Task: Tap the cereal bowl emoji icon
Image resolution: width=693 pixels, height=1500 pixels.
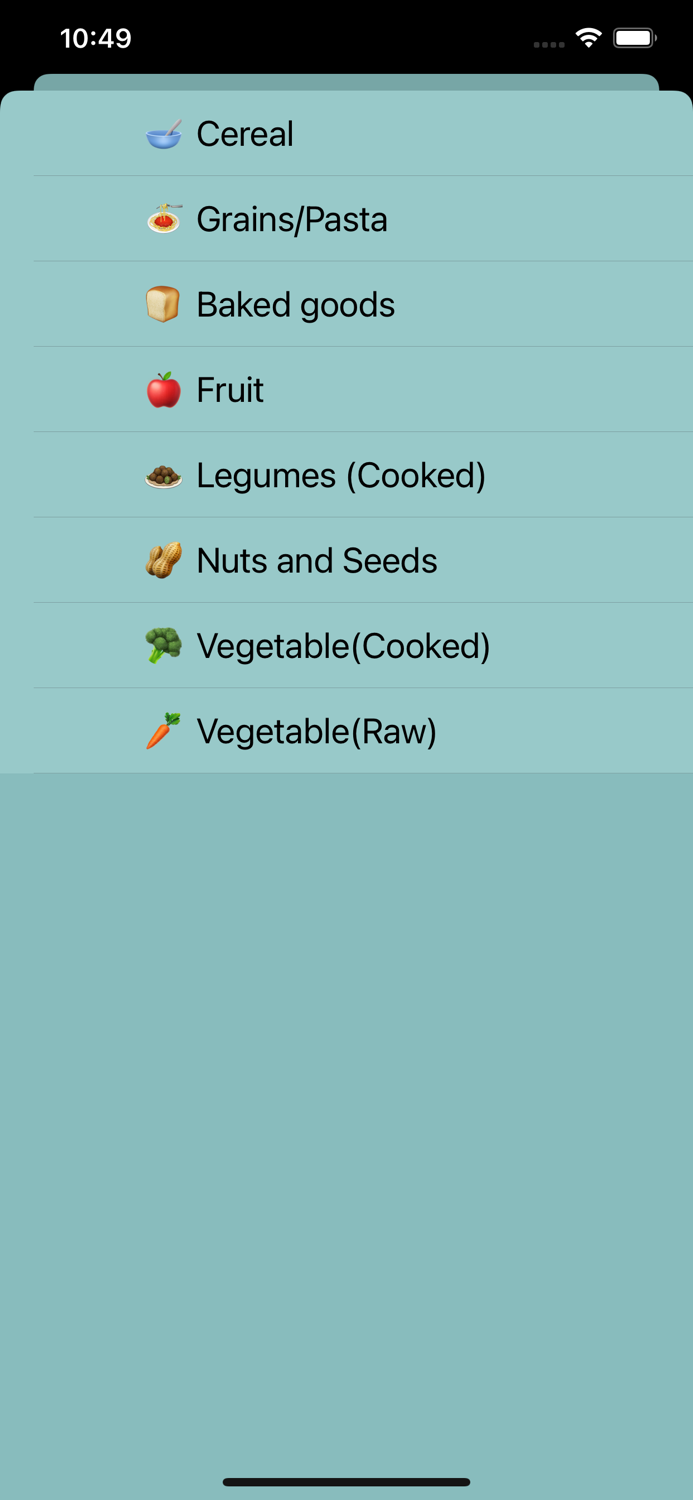Action: pyautogui.click(x=165, y=134)
